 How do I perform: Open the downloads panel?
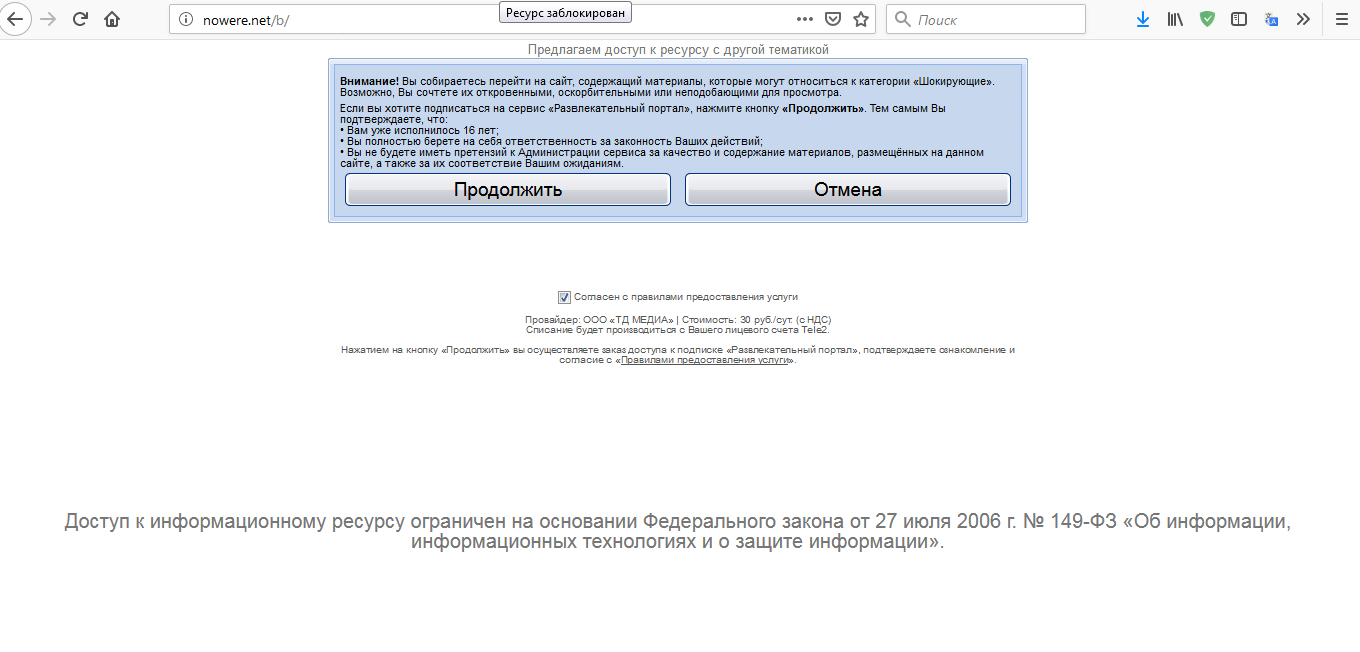[x=1143, y=19]
